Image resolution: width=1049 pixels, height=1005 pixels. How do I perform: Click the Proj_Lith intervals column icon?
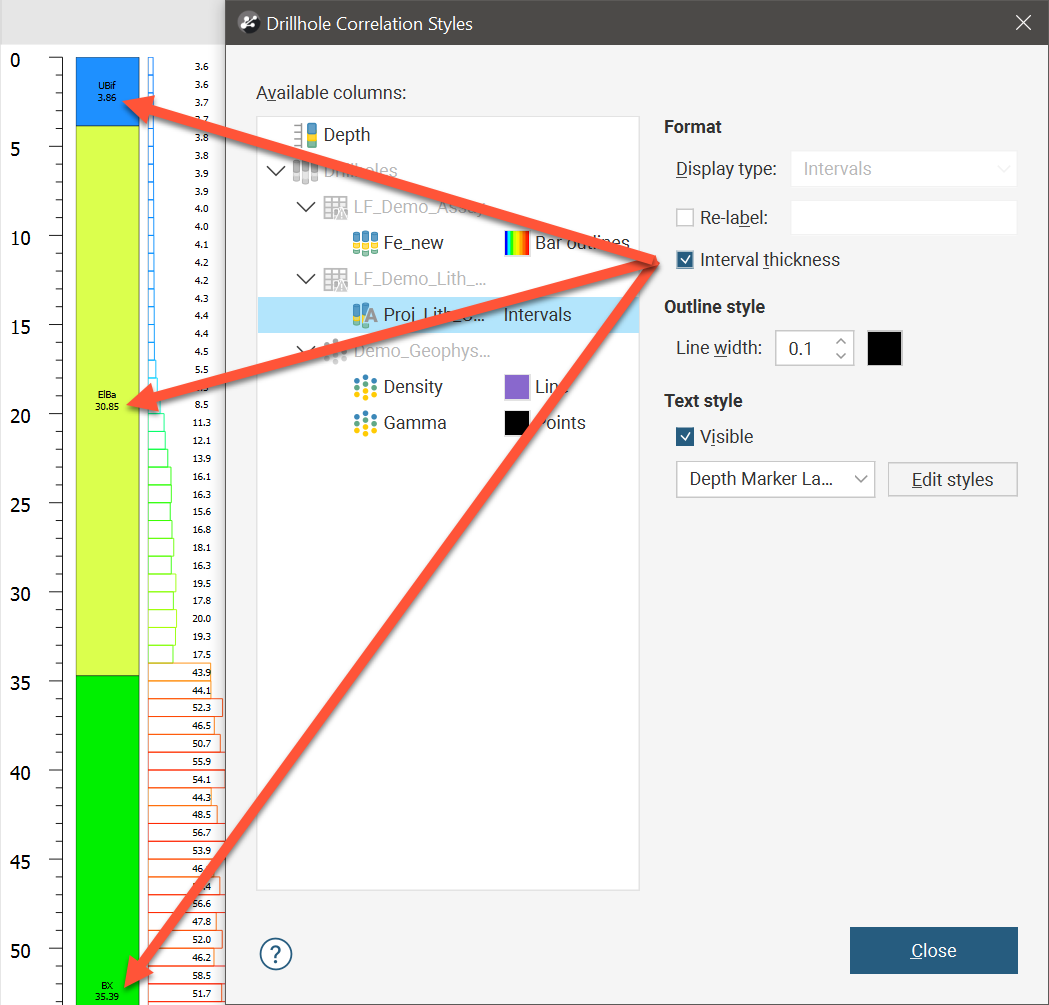[365, 315]
